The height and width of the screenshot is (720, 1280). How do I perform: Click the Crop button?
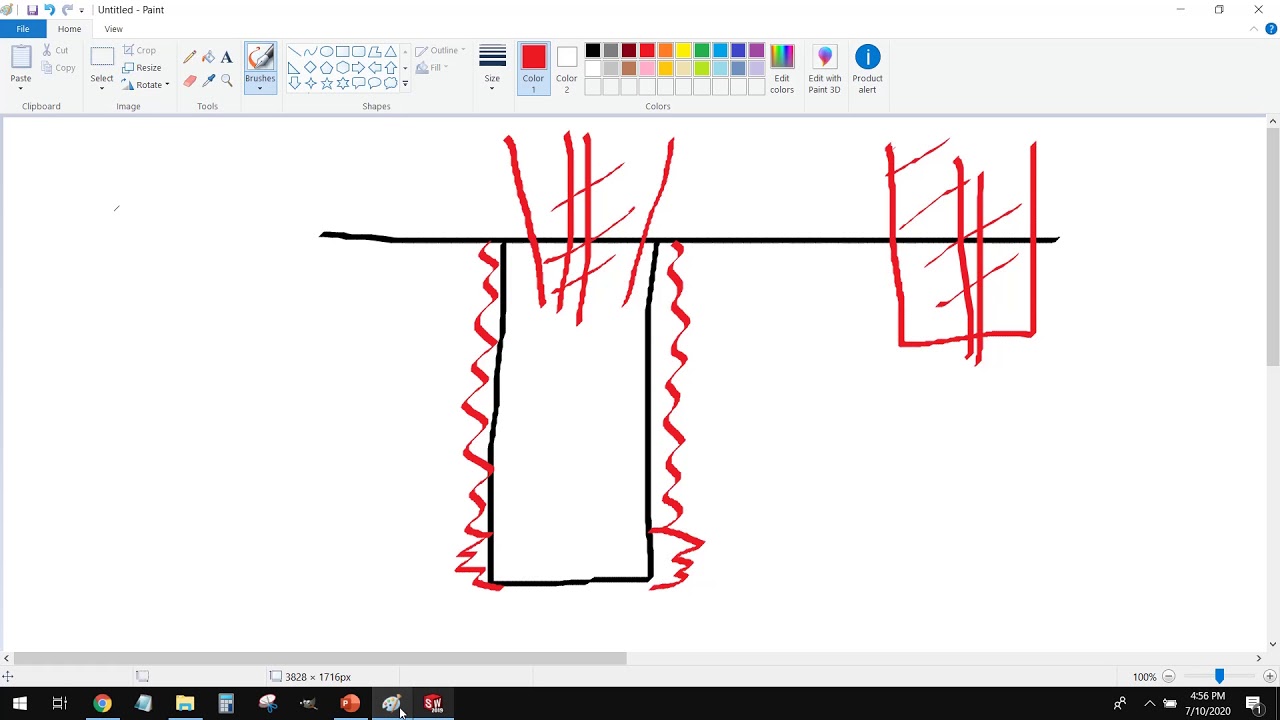point(139,50)
